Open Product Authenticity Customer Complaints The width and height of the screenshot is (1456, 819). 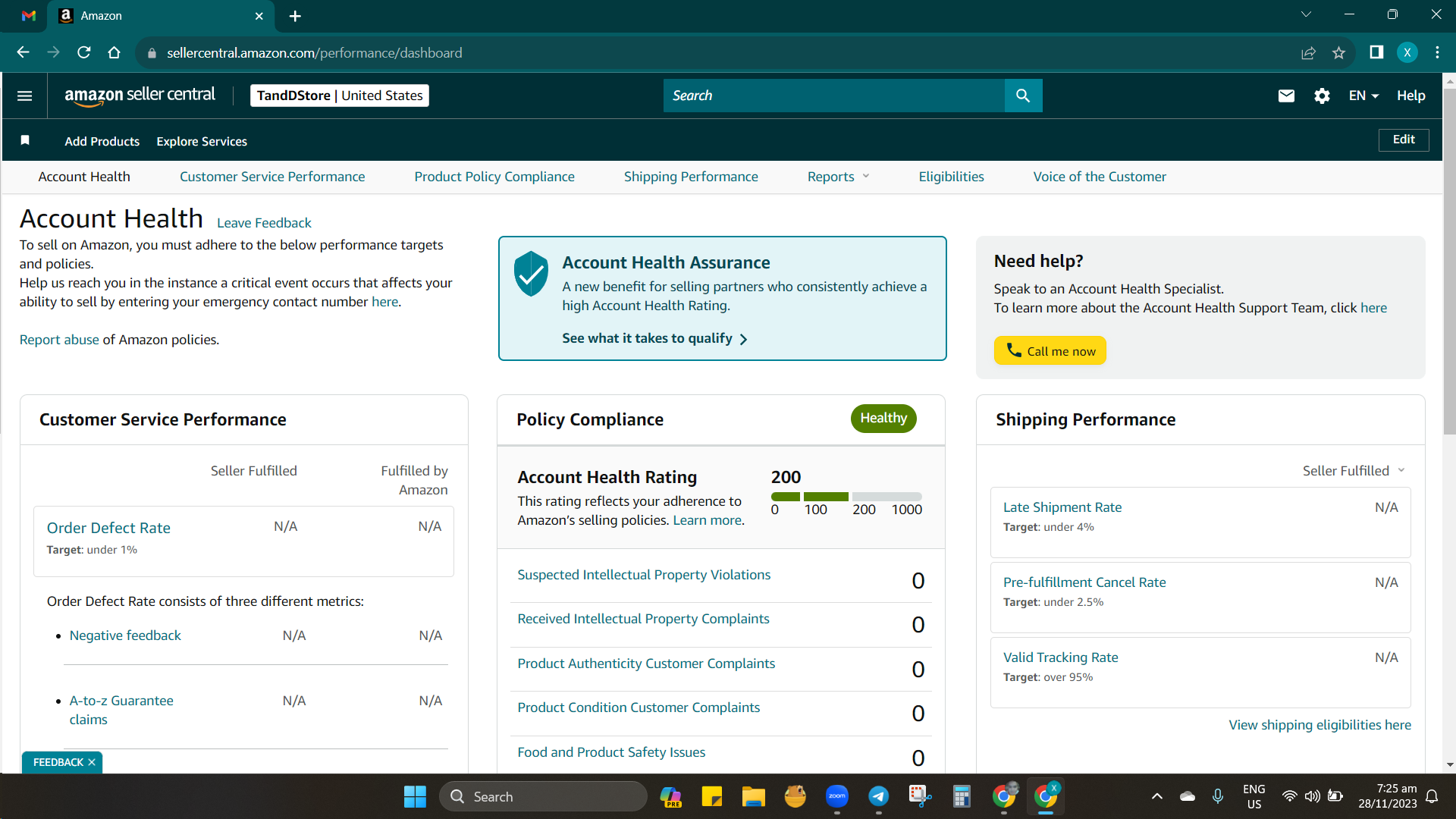coord(646,664)
